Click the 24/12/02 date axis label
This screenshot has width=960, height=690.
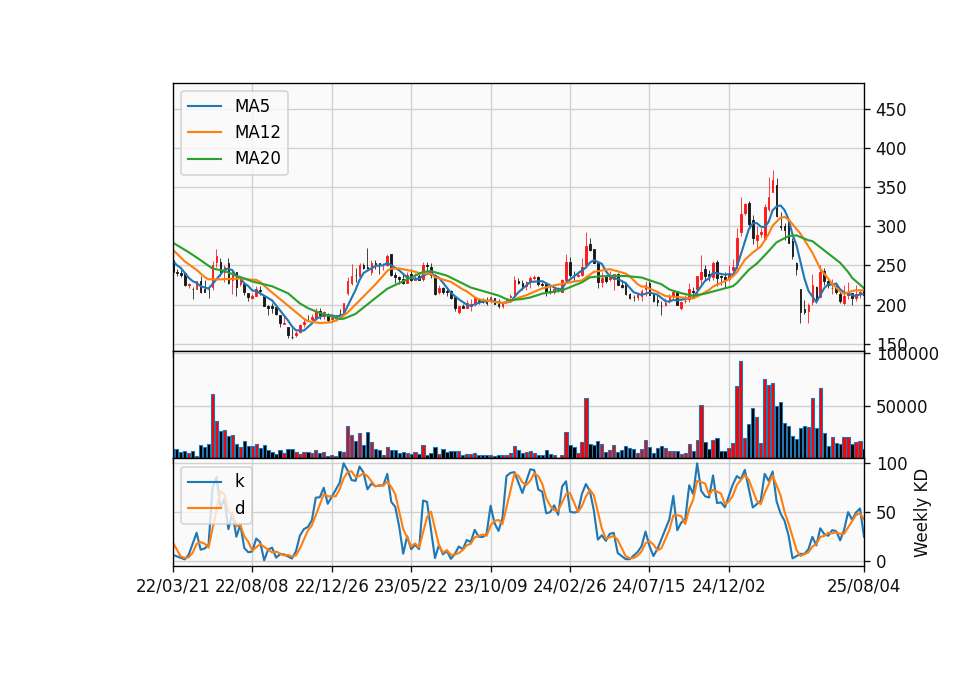click(x=729, y=586)
